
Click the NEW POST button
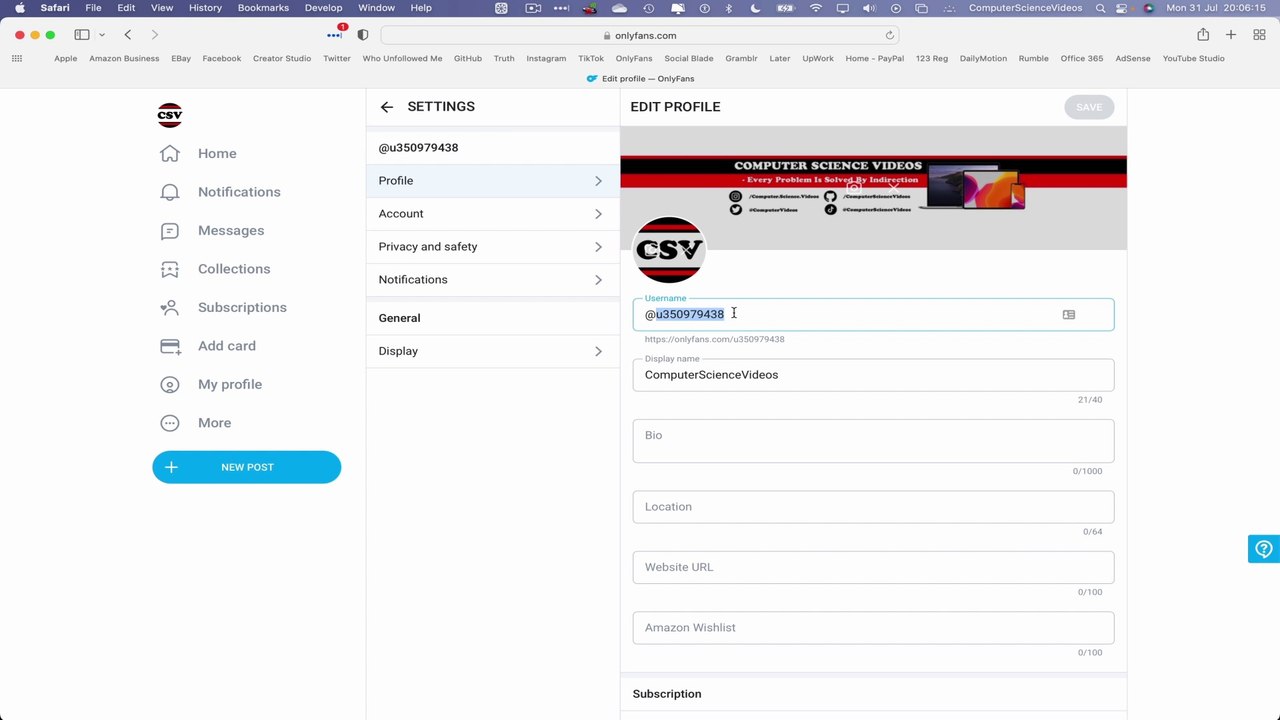pyautogui.click(x=247, y=467)
